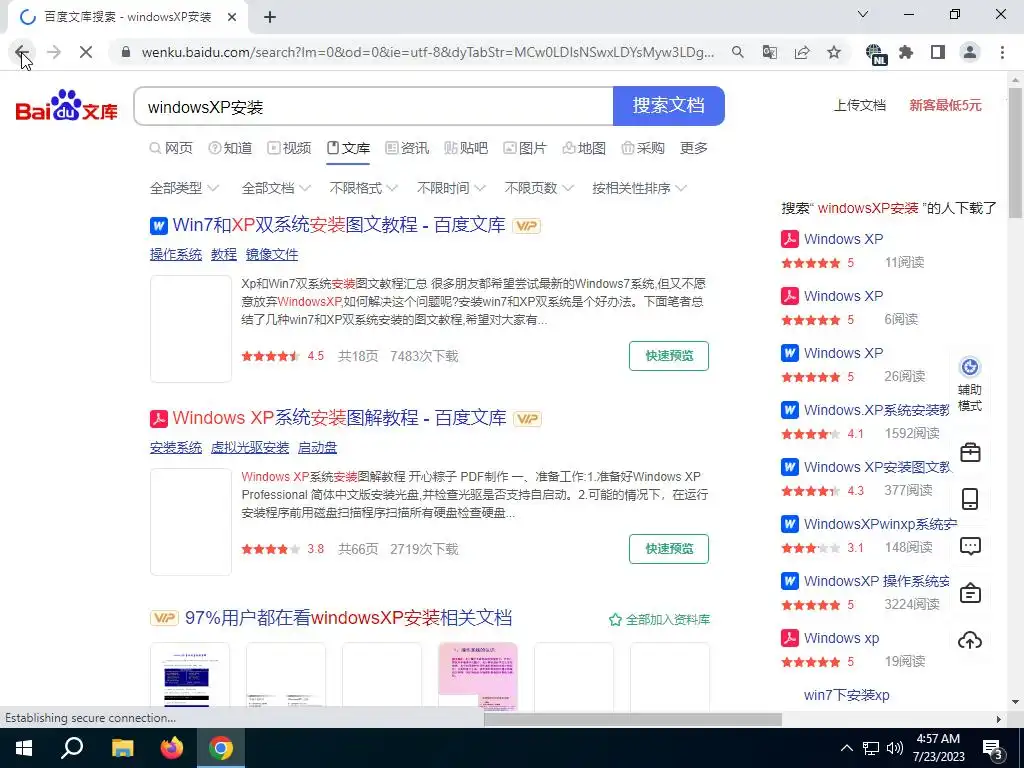Open the NL globe extension icon
The width and height of the screenshot is (1024, 768).
(874, 54)
